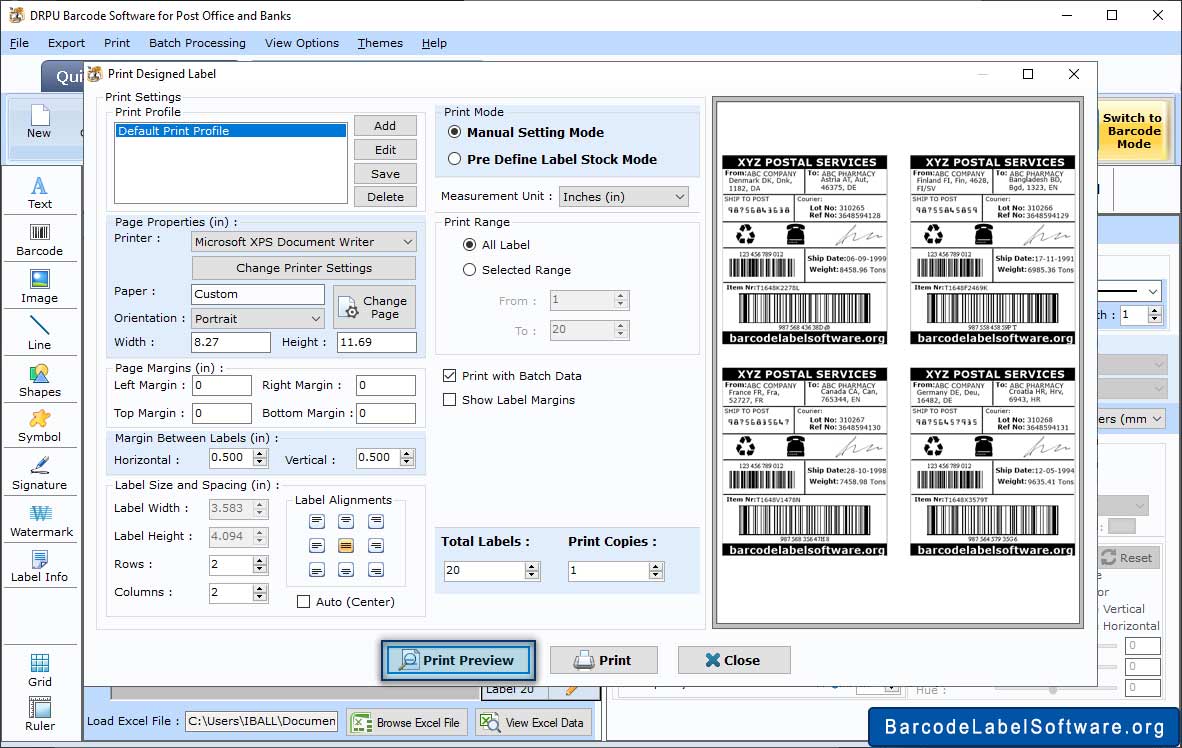Screen dimensions: 1182x748
Task: Select the Barcode tool in left sidebar
Action: (x=39, y=240)
